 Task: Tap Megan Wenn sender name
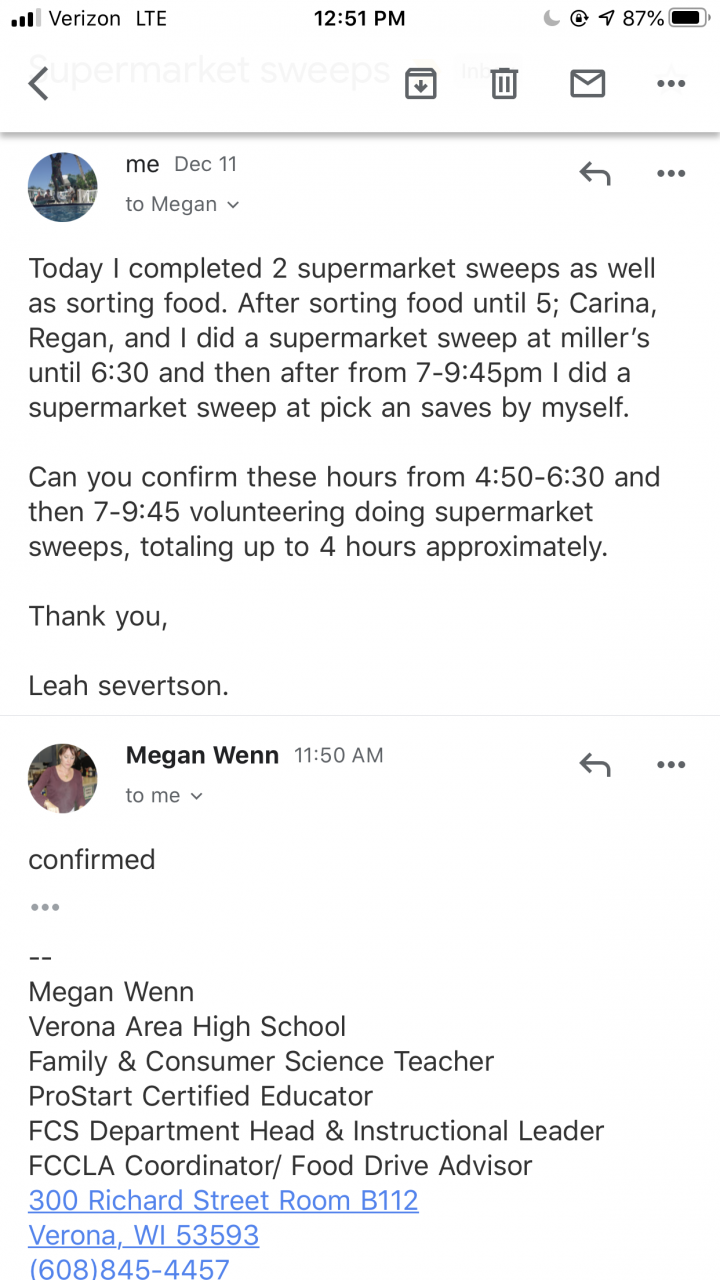pos(202,756)
